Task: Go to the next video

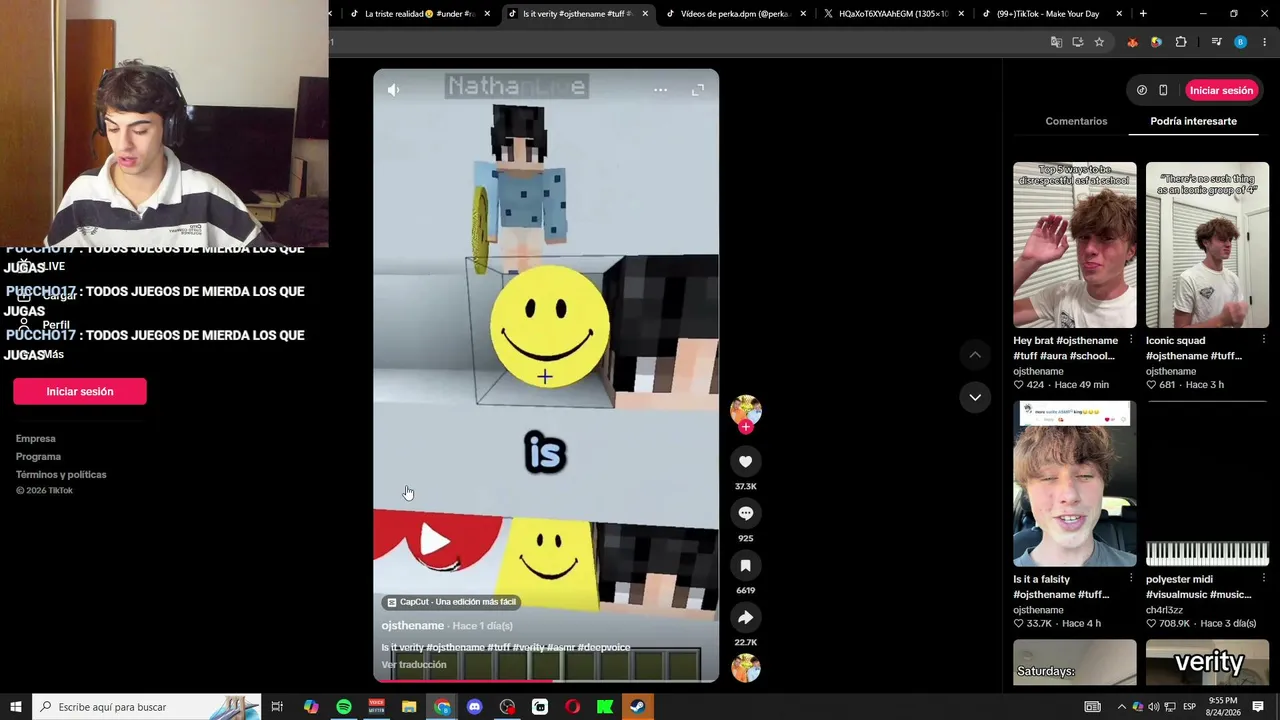Action: [x=975, y=397]
